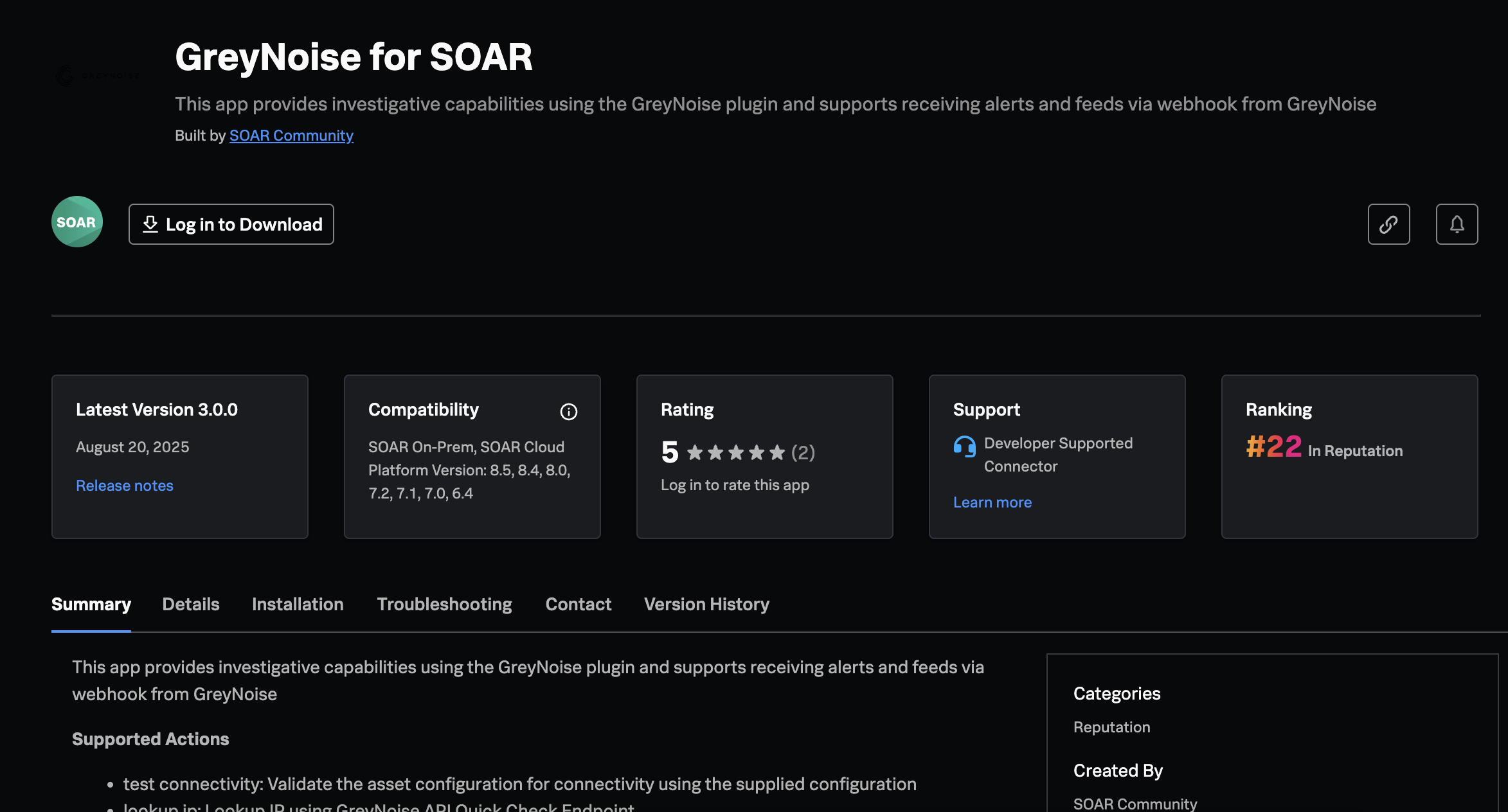1508x812 pixels.
Task: Click the SOAR round green badge
Action: pyautogui.click(x=77, y=222)
